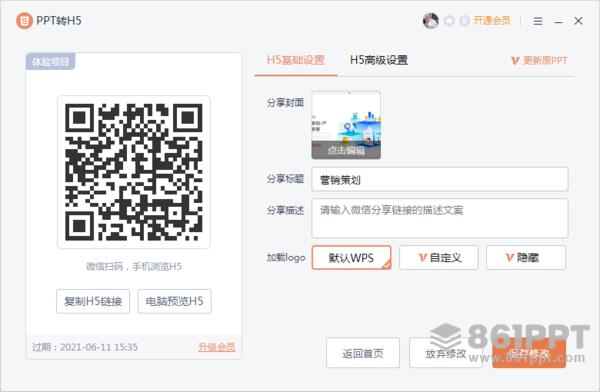
Task: Click the 体验项目 badge label
Action: tap(51, 62)
